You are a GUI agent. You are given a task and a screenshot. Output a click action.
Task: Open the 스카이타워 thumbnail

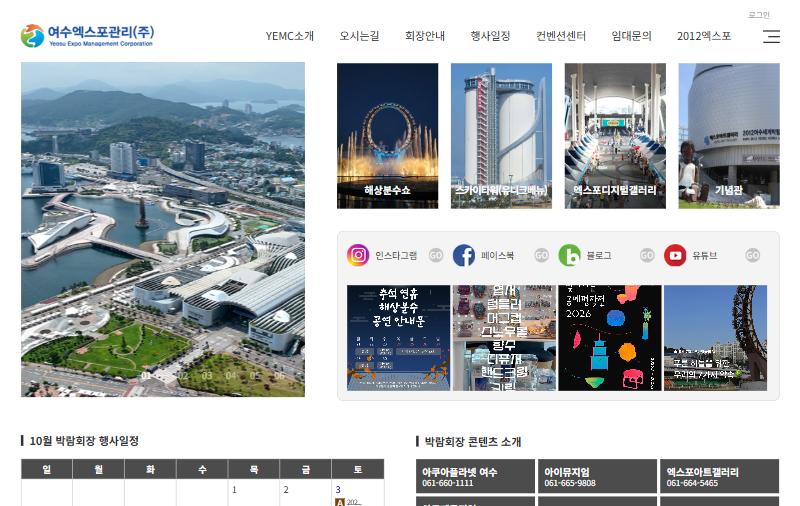pos(501,136)
